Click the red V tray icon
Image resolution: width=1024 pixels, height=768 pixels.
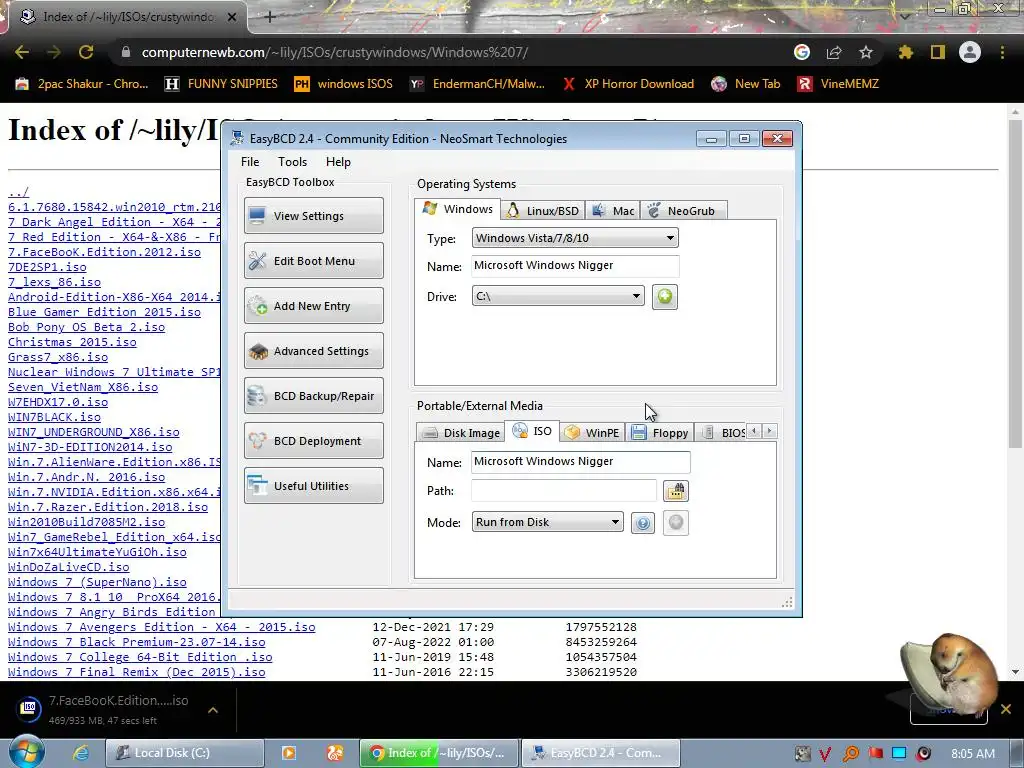pyautogui.click(x=825, y=754)
